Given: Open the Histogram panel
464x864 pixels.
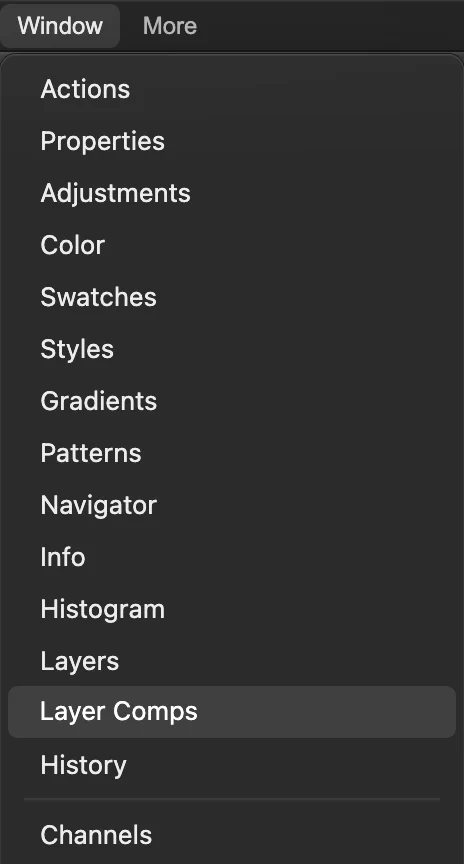Looking at the screenshot, I should coord(232,609).
